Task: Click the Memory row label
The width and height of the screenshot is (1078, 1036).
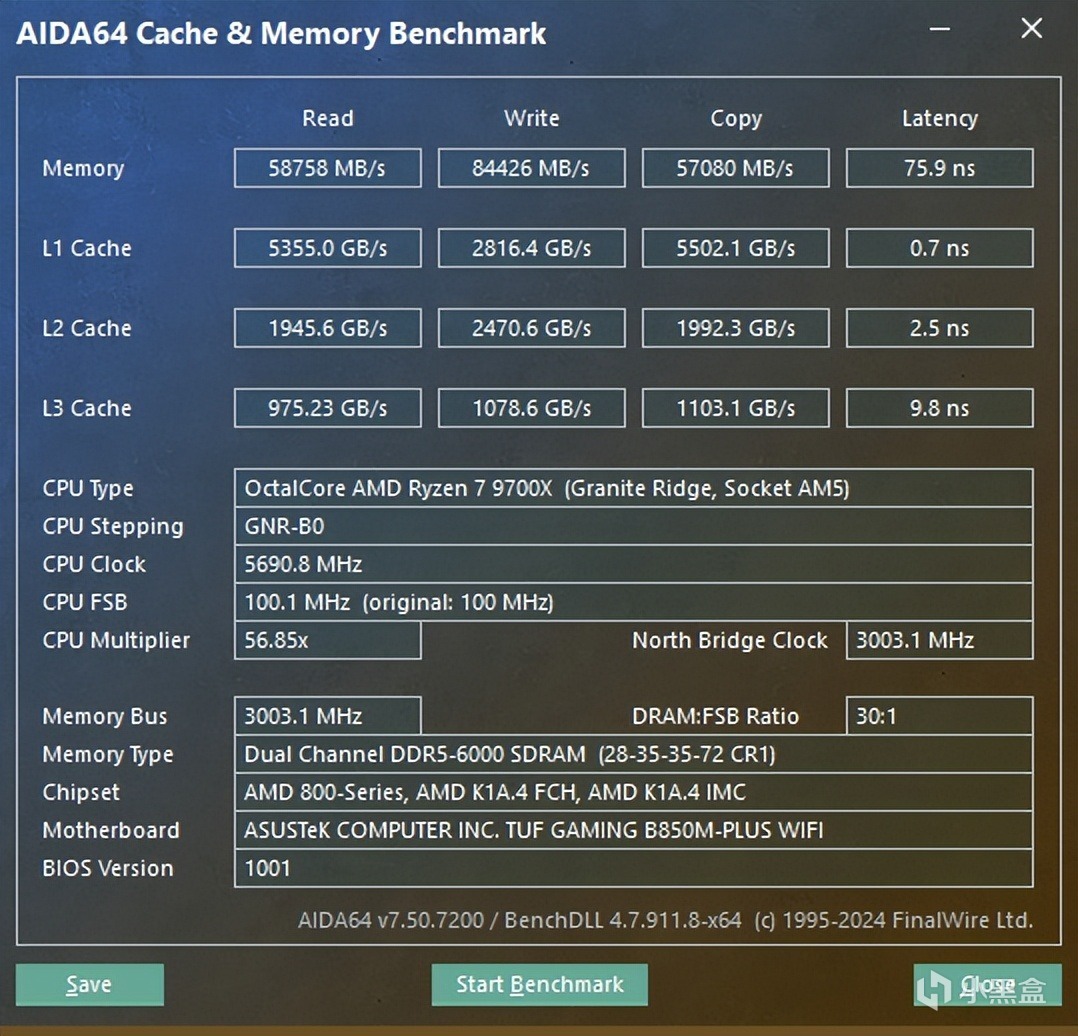Action: point(83,168)
